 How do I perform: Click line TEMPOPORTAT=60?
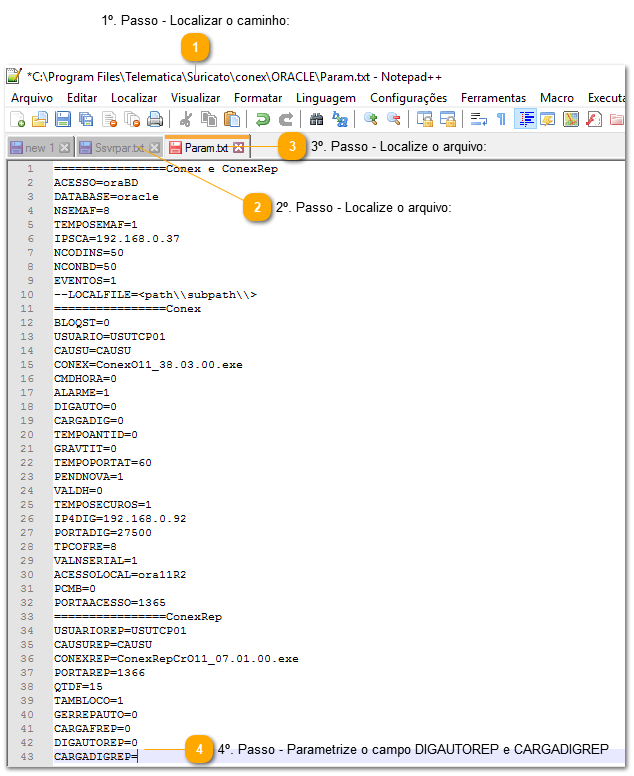pos(103,463)
